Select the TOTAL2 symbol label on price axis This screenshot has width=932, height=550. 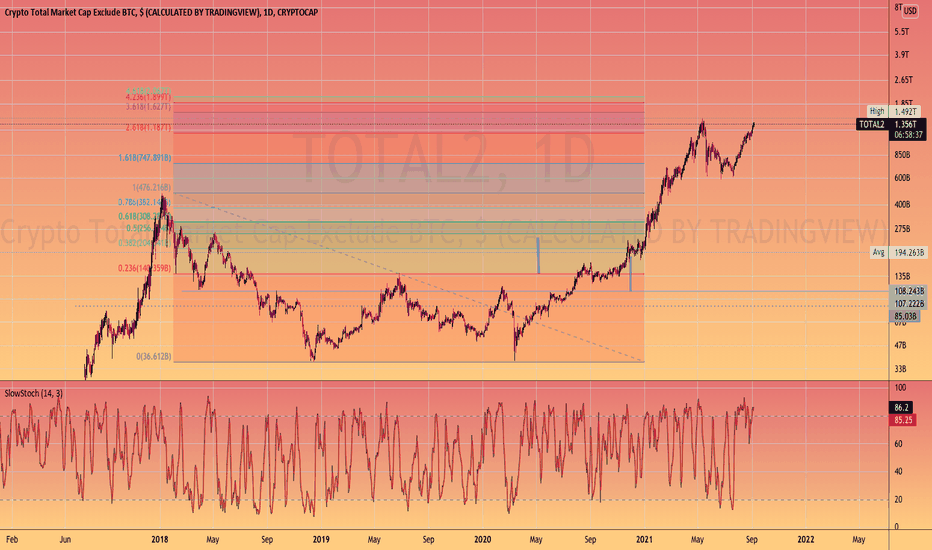click(872, 124)
